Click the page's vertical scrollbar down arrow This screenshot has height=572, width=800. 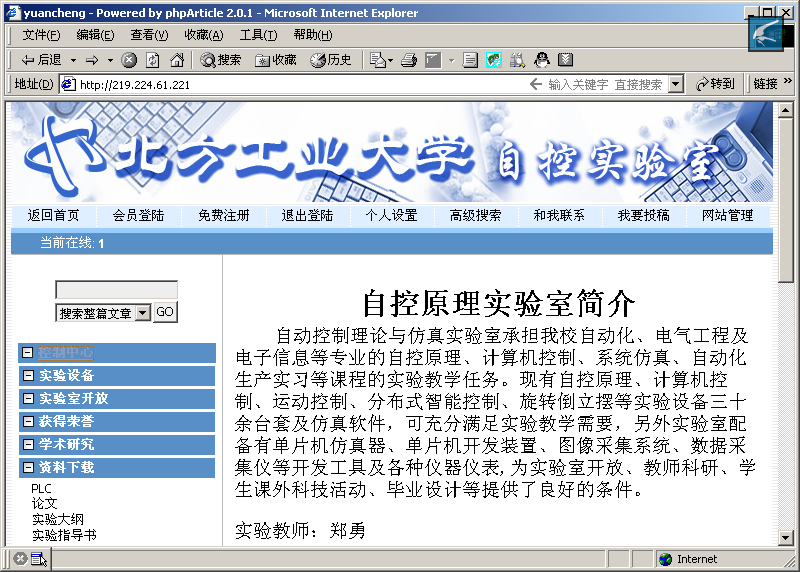click(x=785, y=536)
